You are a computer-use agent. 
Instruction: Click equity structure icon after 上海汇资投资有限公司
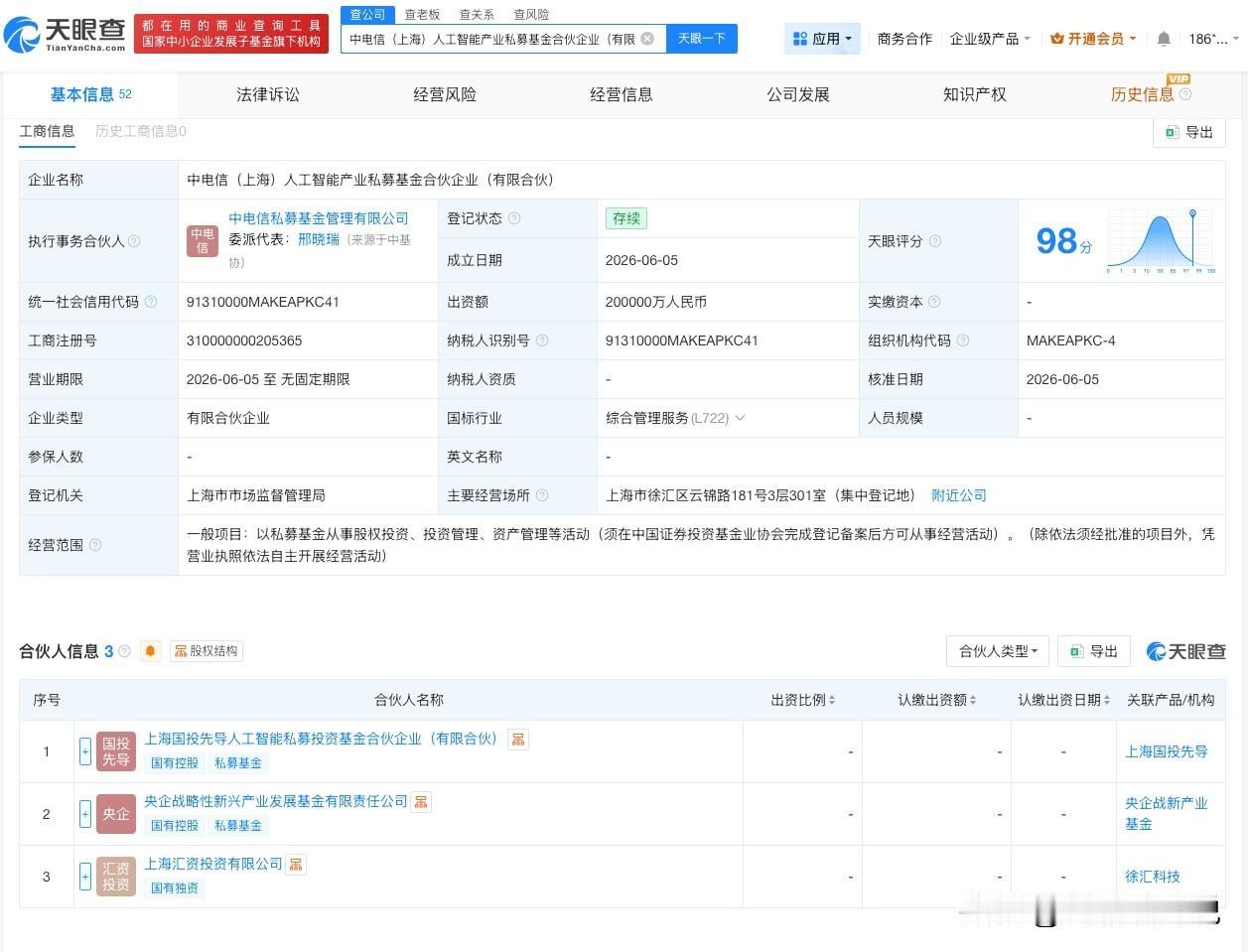[x=296, y=864]
